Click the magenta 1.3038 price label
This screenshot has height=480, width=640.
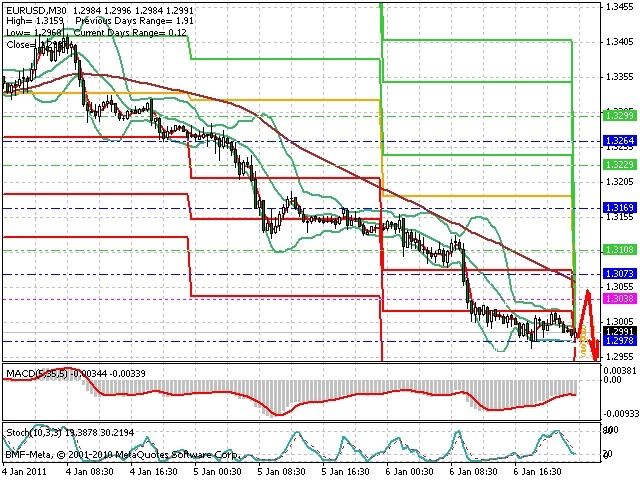620,299
